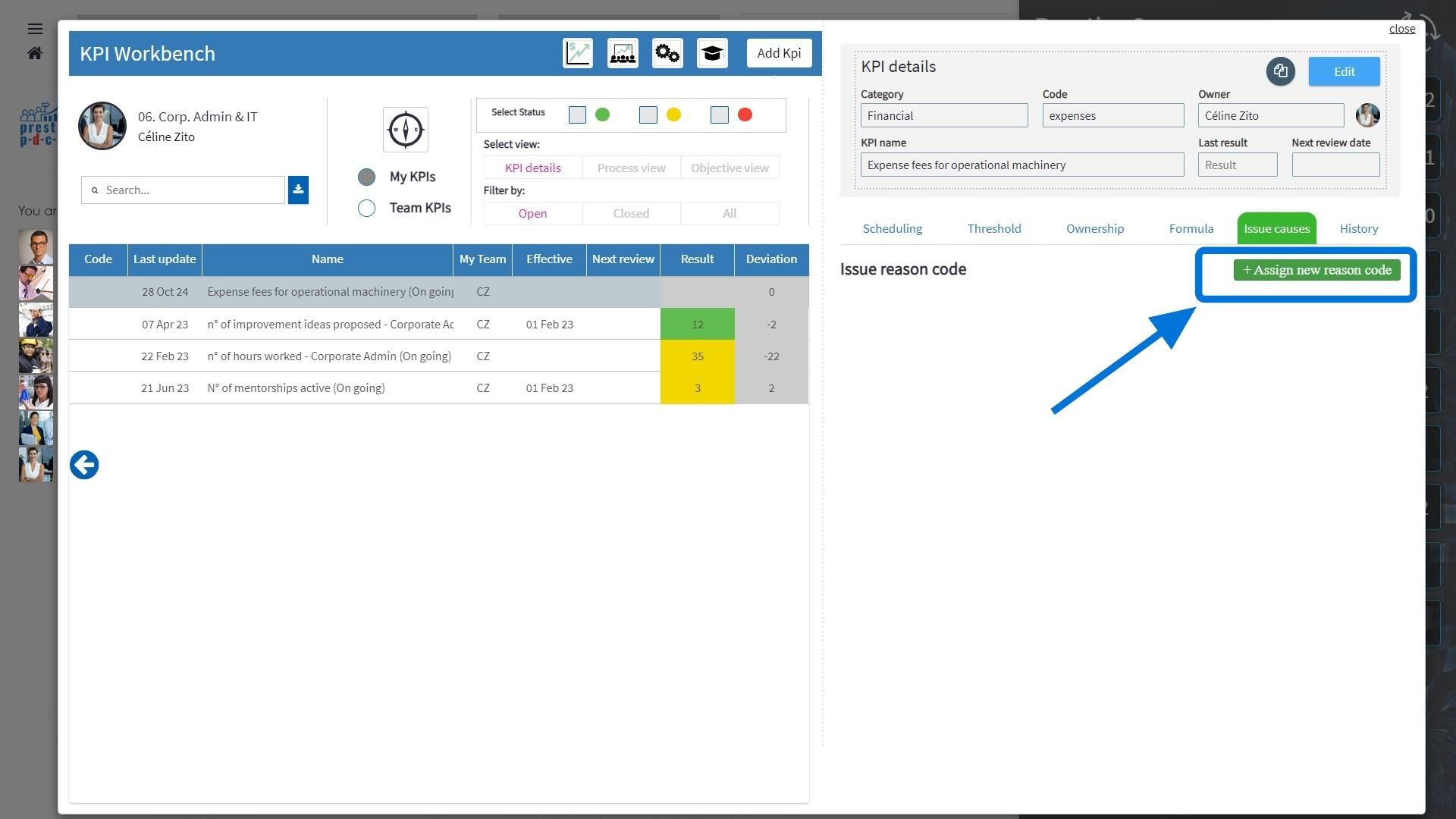1456x819 pixels.
Task: Go to the home icon
Action: 35,53
